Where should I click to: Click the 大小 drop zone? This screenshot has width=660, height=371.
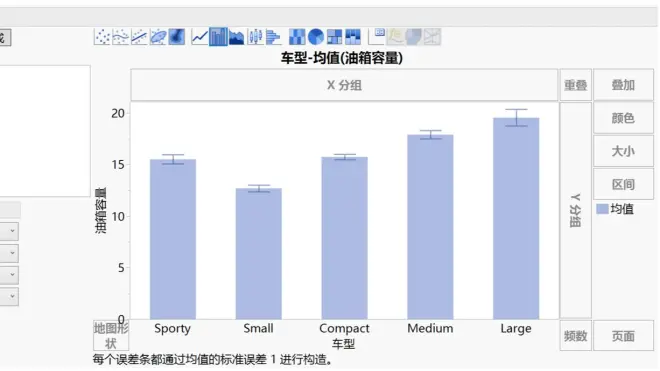[623, 151]
